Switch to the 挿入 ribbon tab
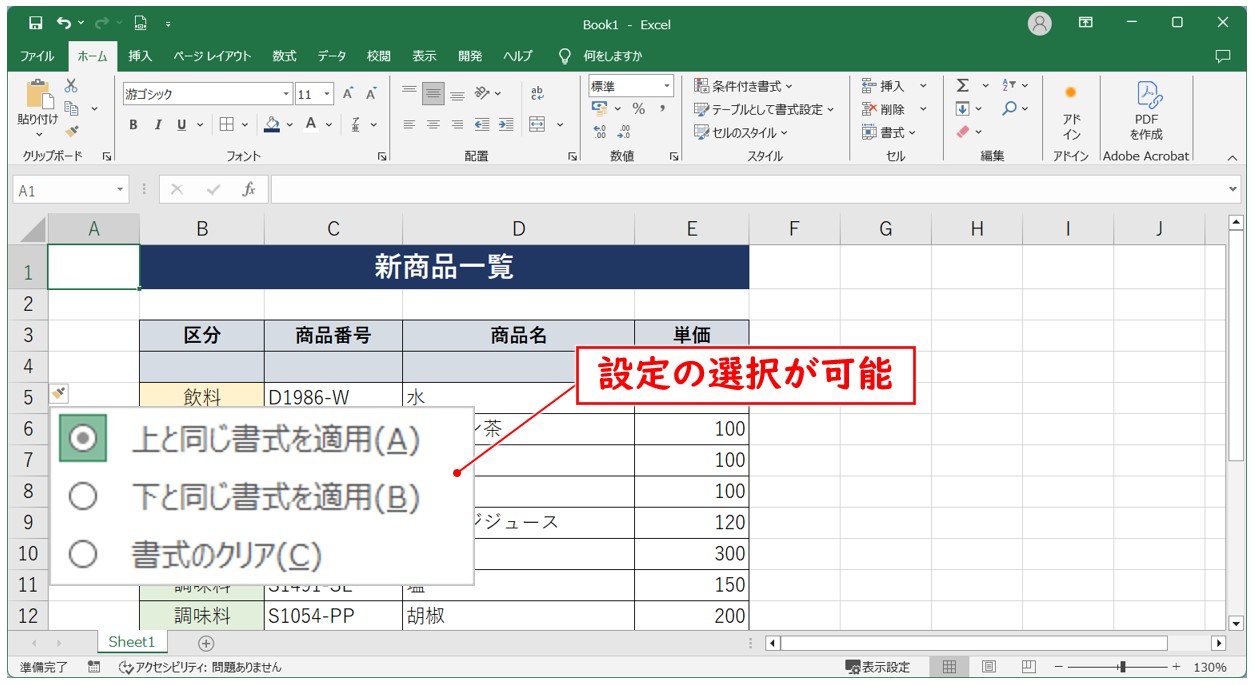Viewport: 1255px width, 685px height. coord(140,56)
